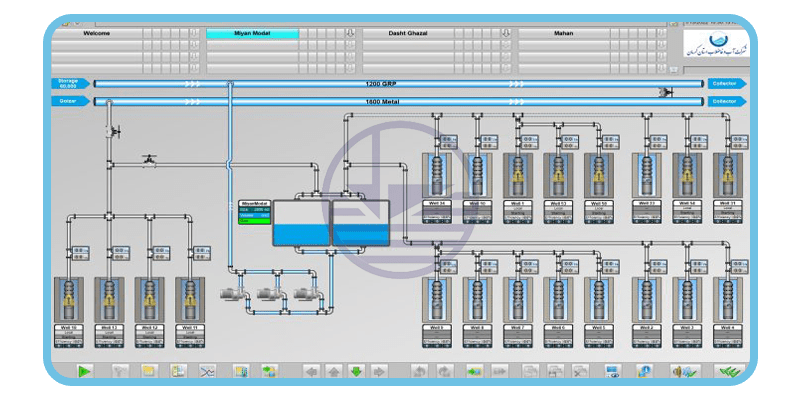800x400 pixels.
Task: Click the gray left arrow in bottom toolbar
Action: (x=311, y=371)
